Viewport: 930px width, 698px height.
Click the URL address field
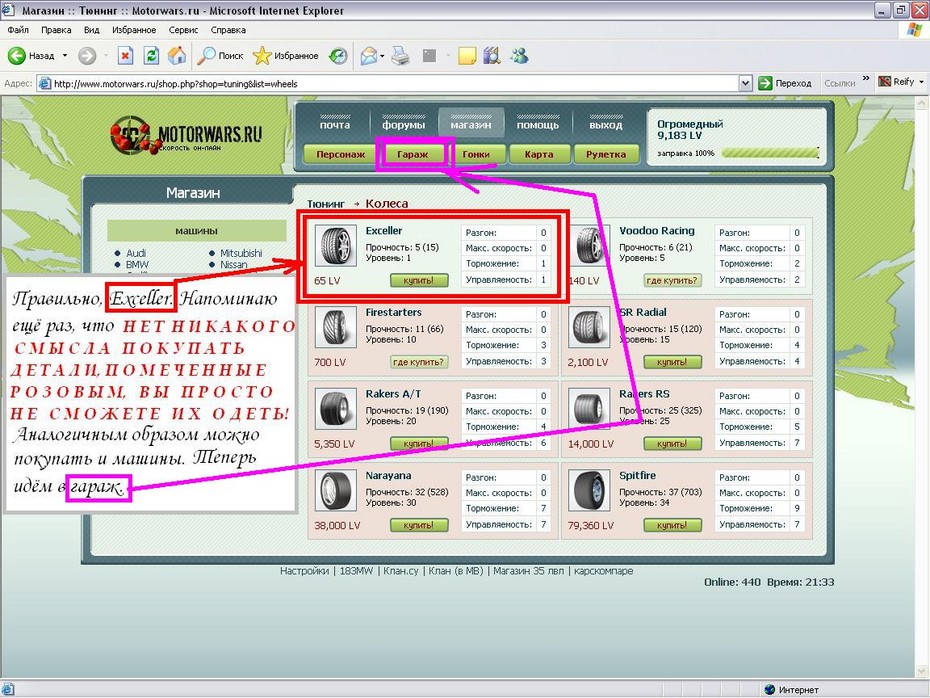tap(388, 84)
